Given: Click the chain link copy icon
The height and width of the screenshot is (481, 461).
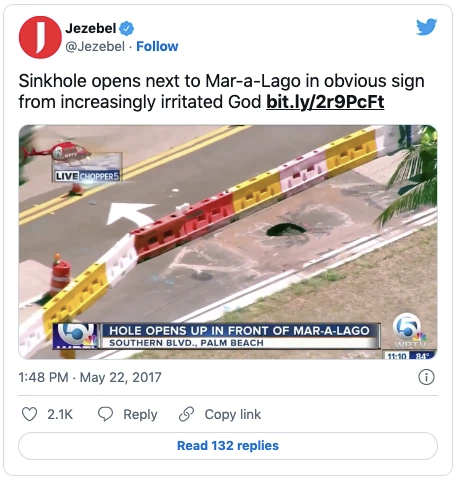Looking at the screenshot, I should [x=186, y=414].
